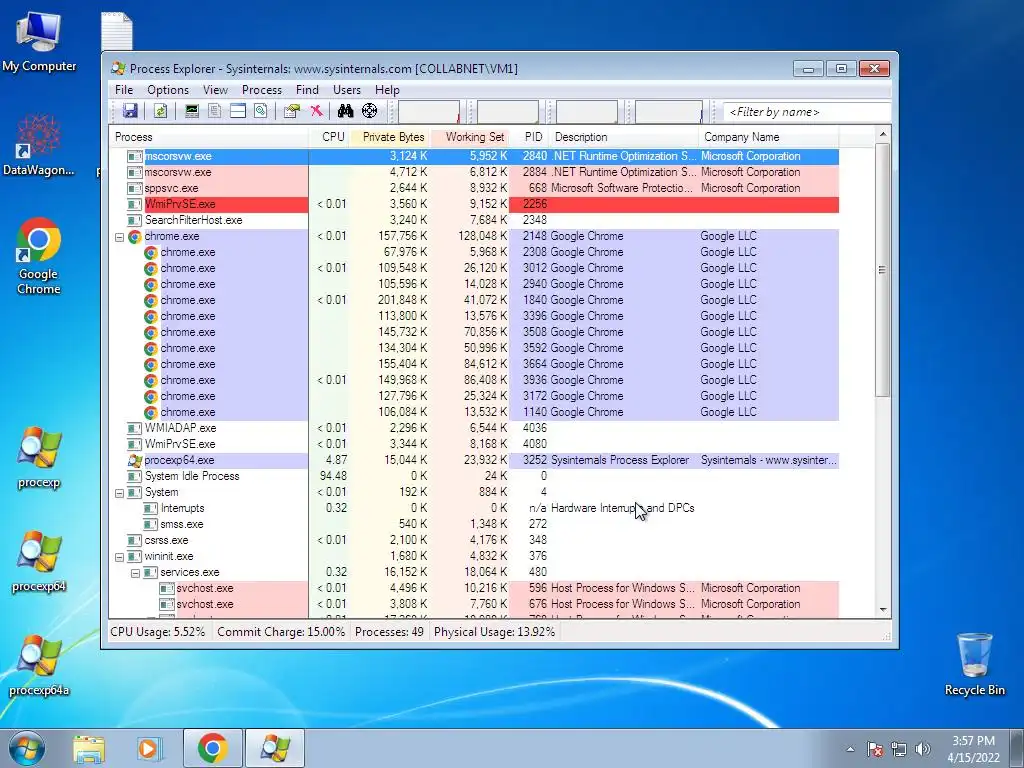
Task: Sort by the PID column header
Action: [529, 137]
